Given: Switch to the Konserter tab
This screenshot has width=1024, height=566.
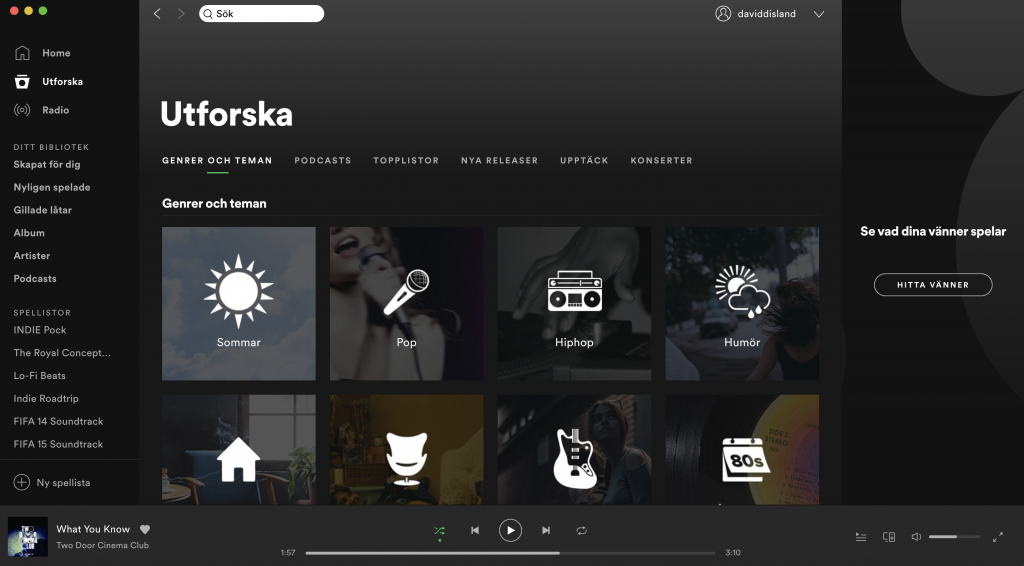Looking at the screenshot, I should [x=662, y=161].
